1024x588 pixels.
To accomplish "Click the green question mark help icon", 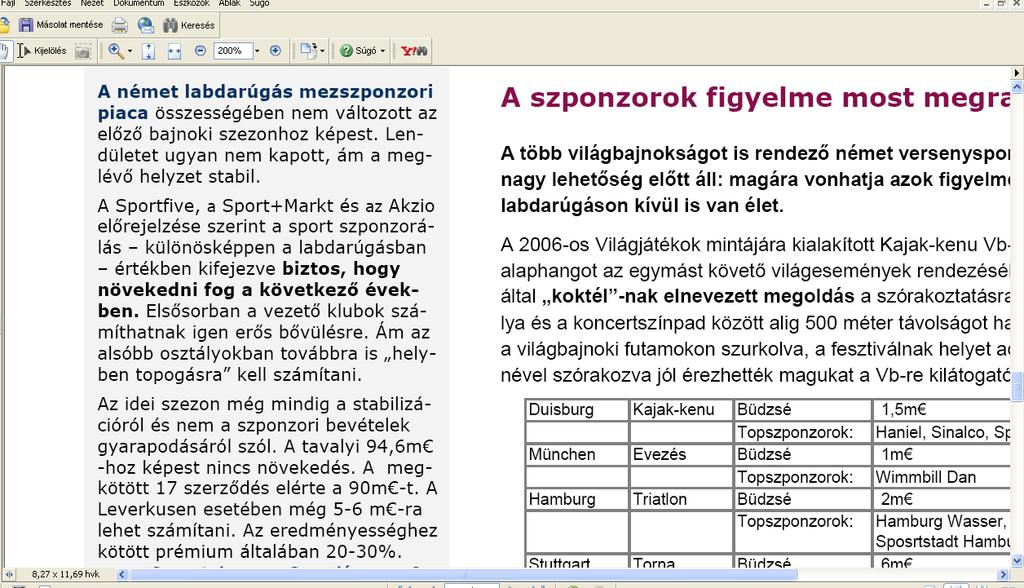I will (x=346, y=51).
